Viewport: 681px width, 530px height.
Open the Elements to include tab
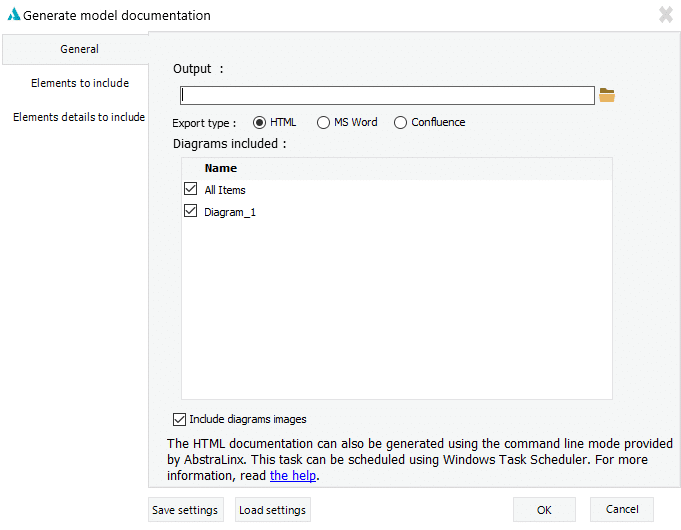tap(79, 83)
